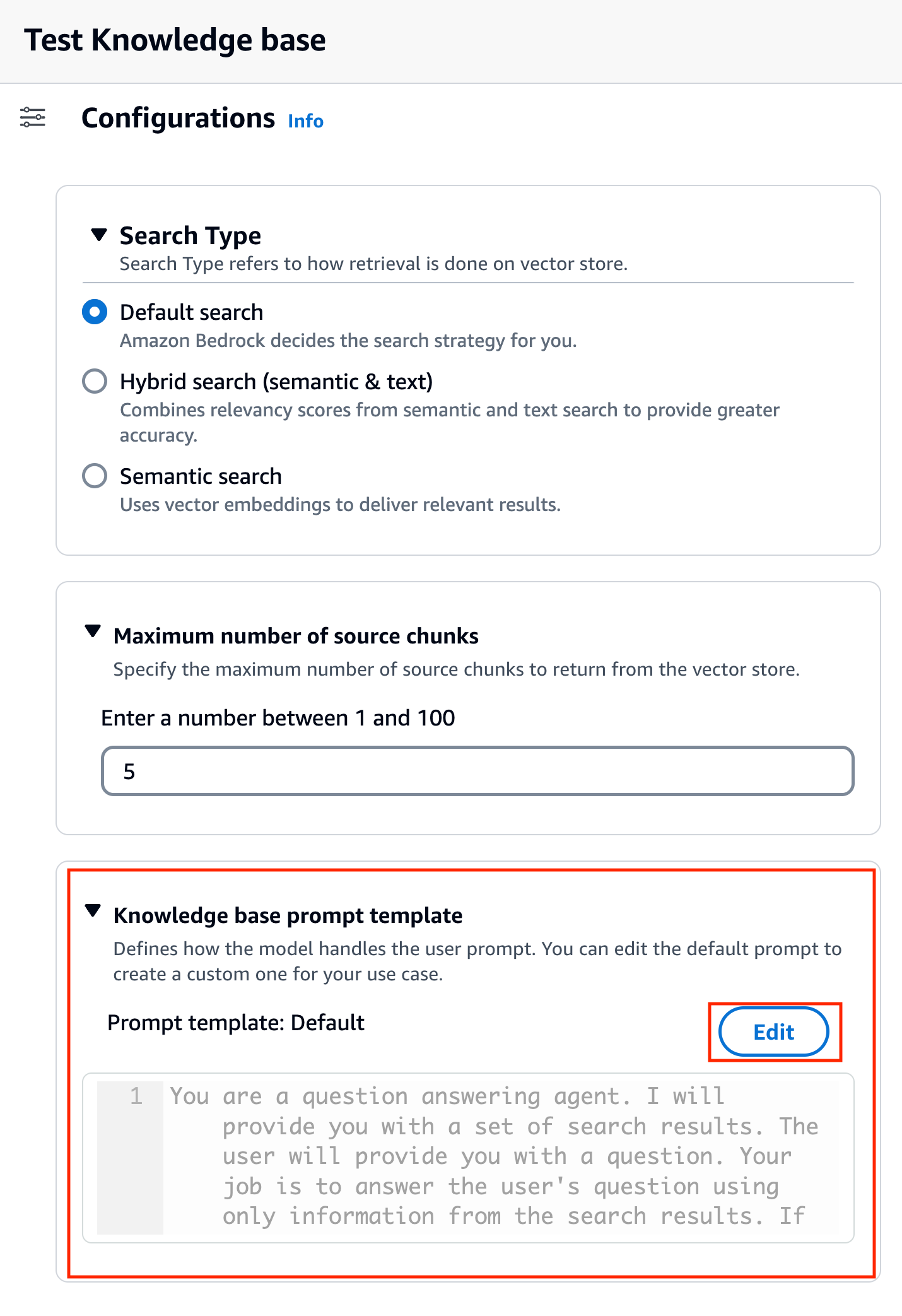
Task: Collapse Knowledge base prompt template section
Action: pos(93,910)
